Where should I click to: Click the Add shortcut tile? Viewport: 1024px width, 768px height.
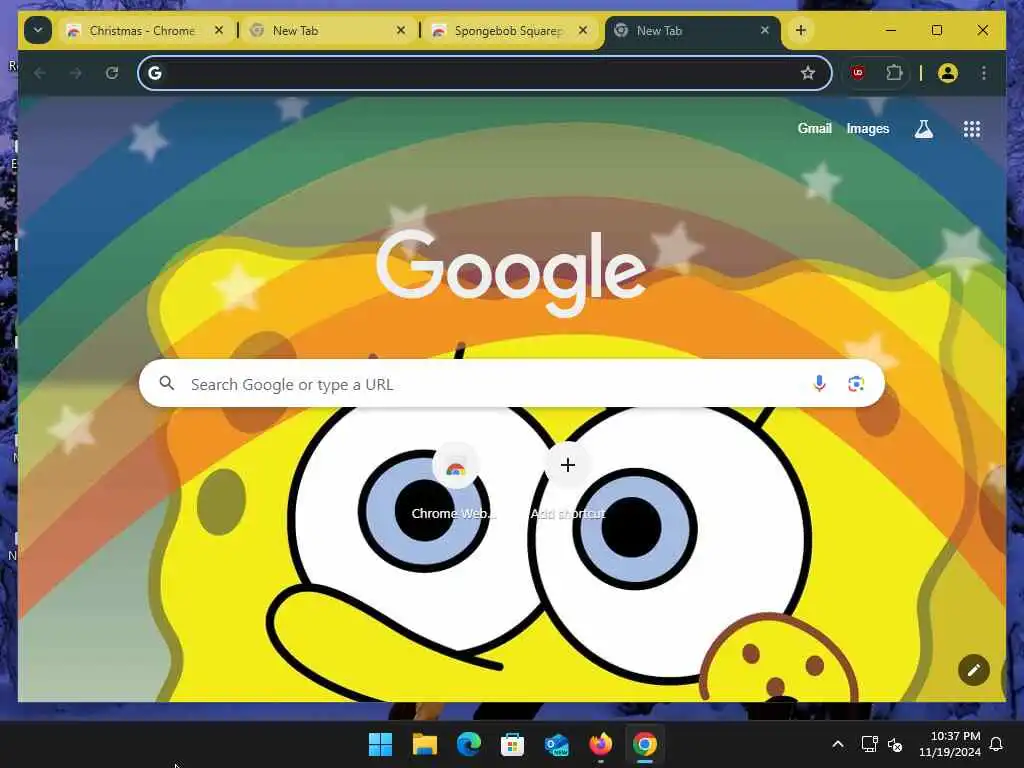pos(568,483)
